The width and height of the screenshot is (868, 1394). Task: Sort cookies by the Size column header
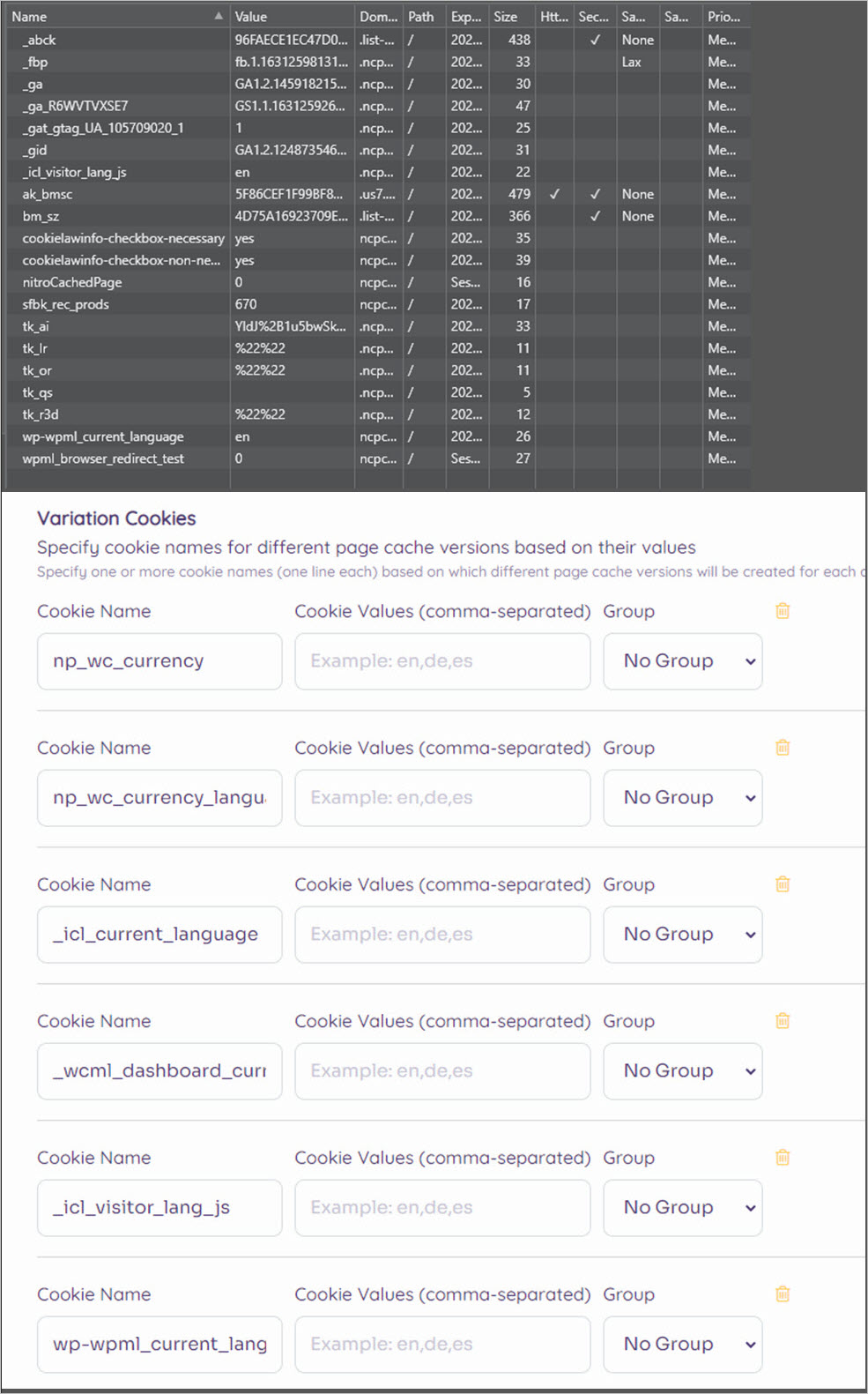pyautogui.click(x=511, y=17)
